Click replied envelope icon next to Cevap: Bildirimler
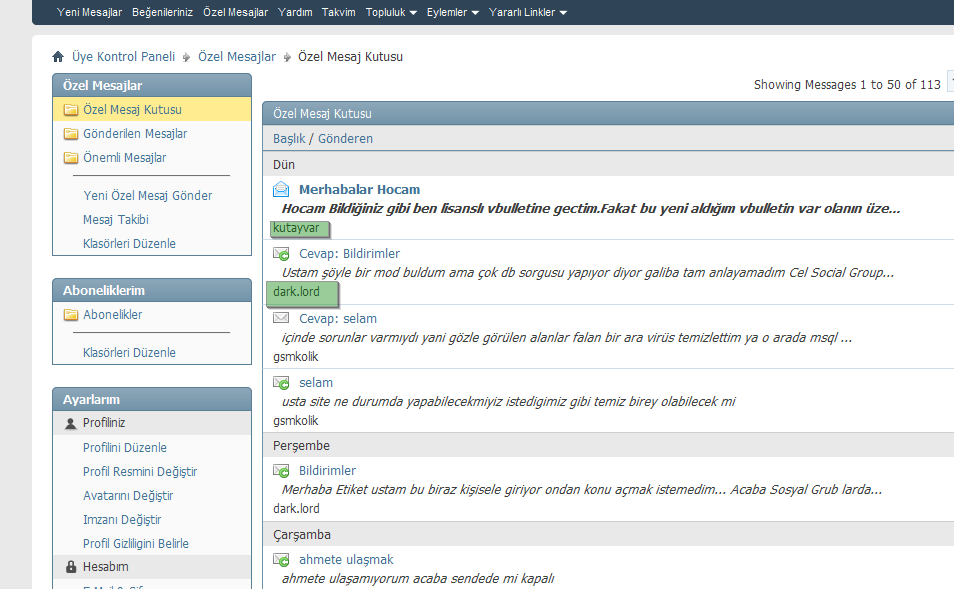Screen dimensions: 954x589 [281, 254]
